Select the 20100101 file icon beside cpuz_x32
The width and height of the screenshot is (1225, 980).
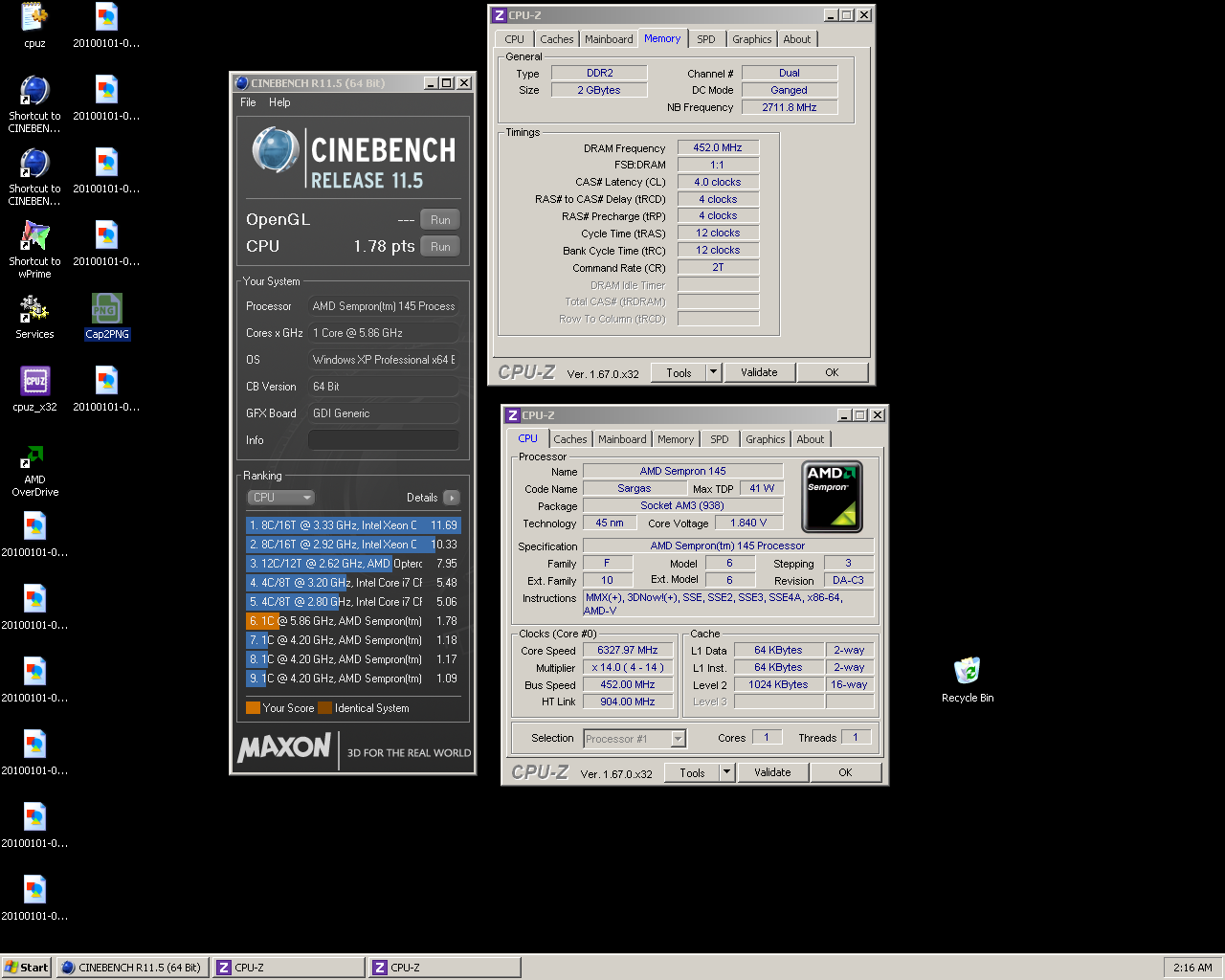click(x=106, y=390)
